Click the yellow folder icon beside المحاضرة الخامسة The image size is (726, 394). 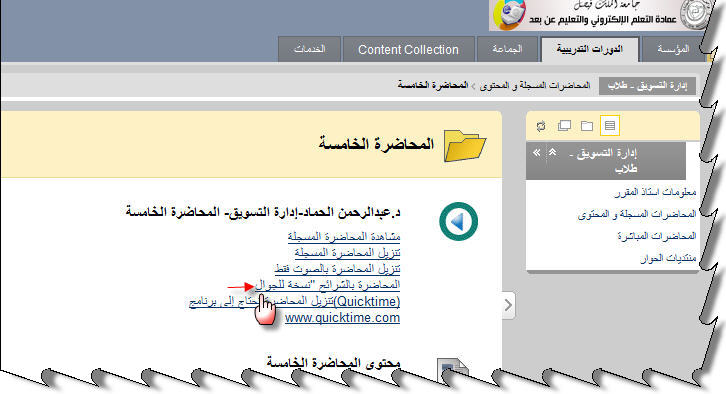pos(465,146)
